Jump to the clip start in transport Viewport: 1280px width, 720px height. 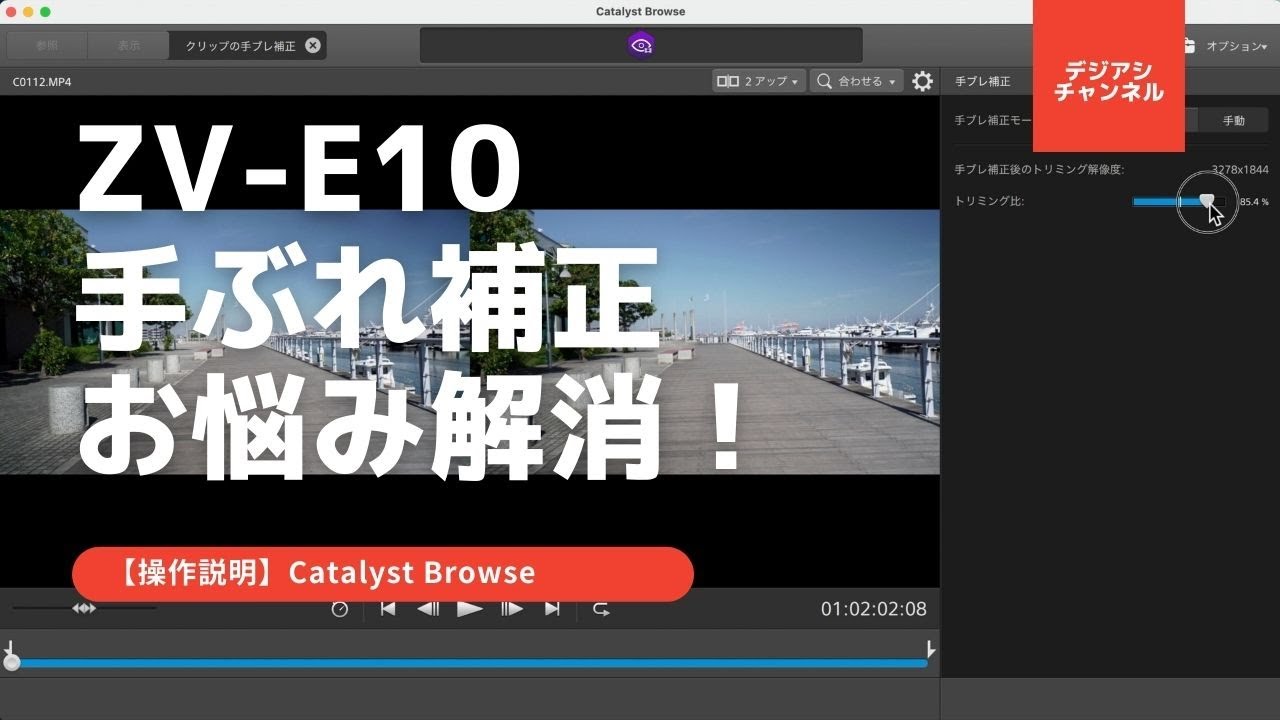(388, 608)
